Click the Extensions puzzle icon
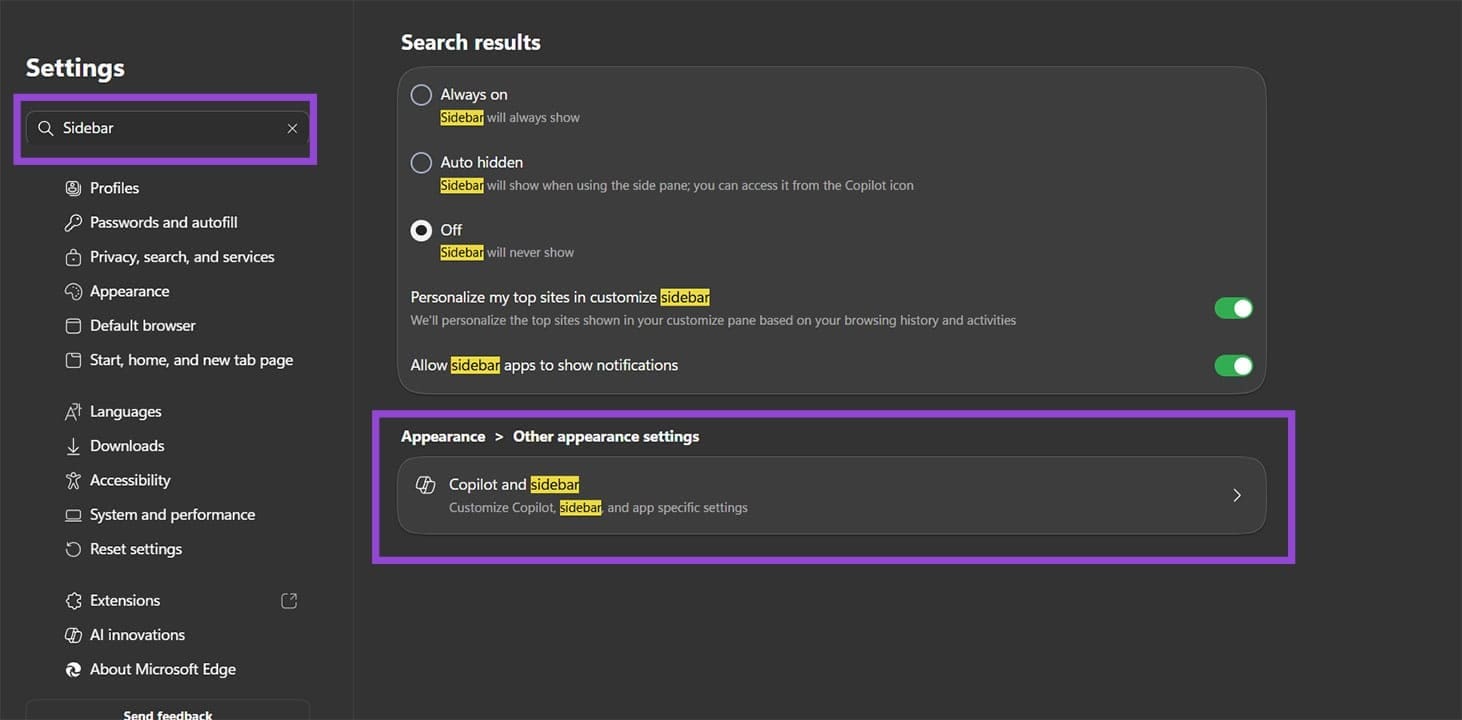The width and height of the screenshot is (1462, 720). tap(73, 601)
